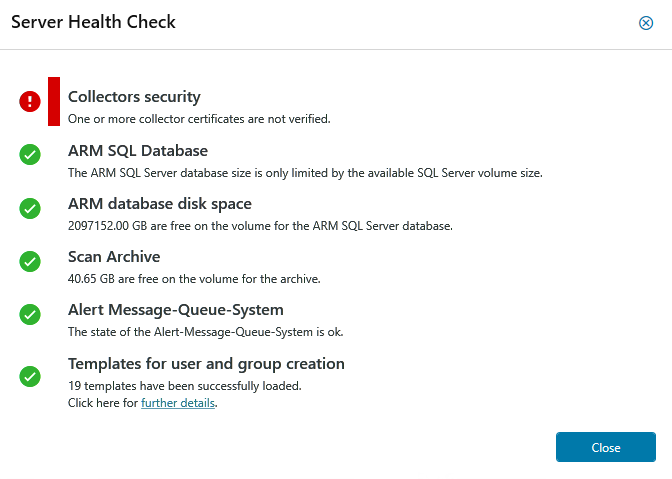Select the Scan Archive heading
This screenshot has height=479, width=672.
tap(114, 257)
